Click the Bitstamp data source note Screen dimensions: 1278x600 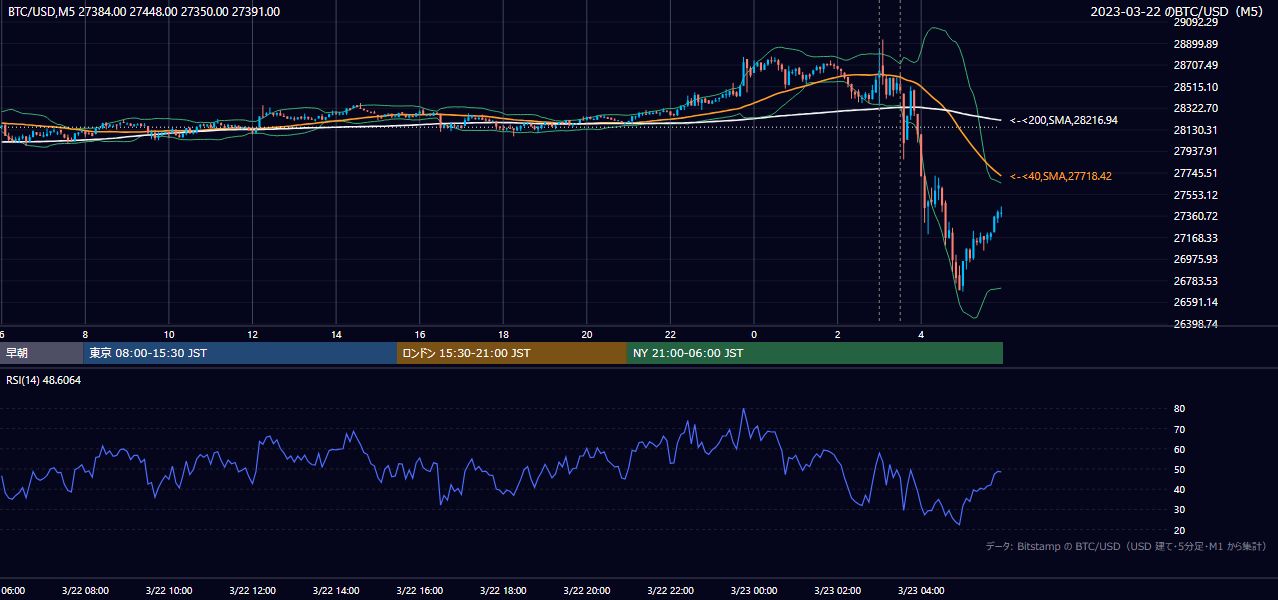(1126, 546)
